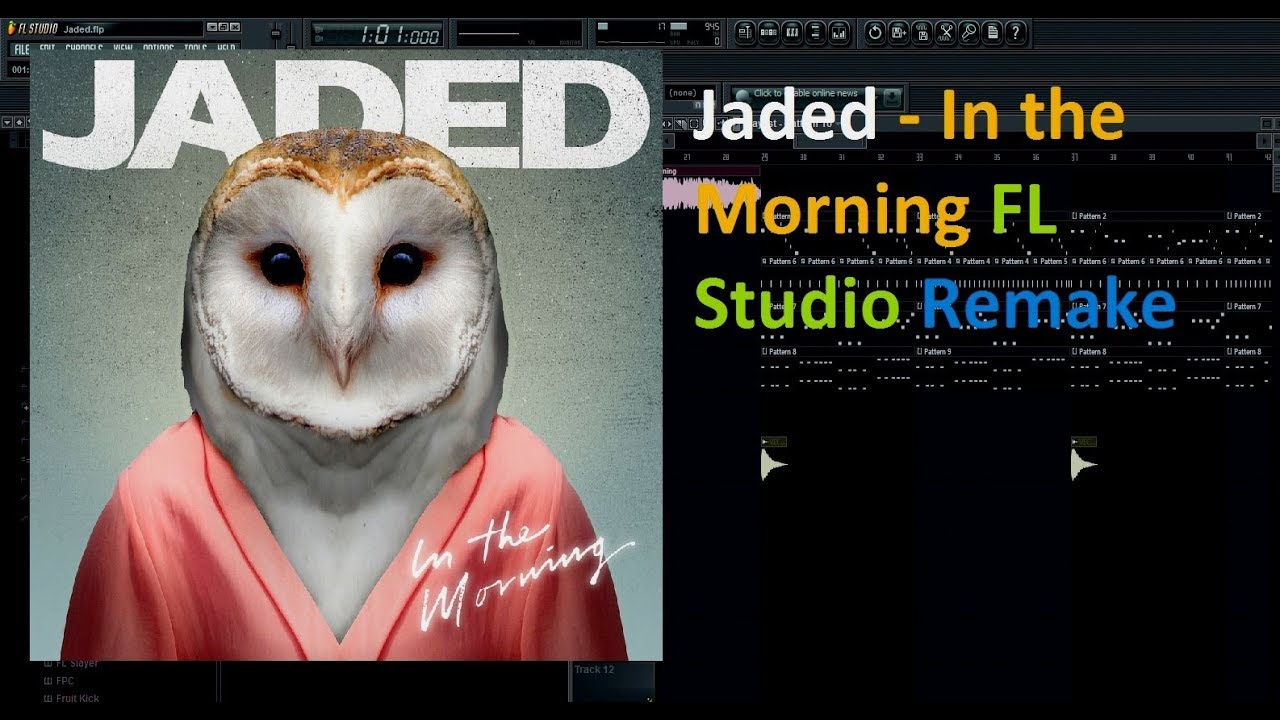Viewport: 1280px width, 720px height.
Task: Adjust the master volume slider
Action: [276, 34]
